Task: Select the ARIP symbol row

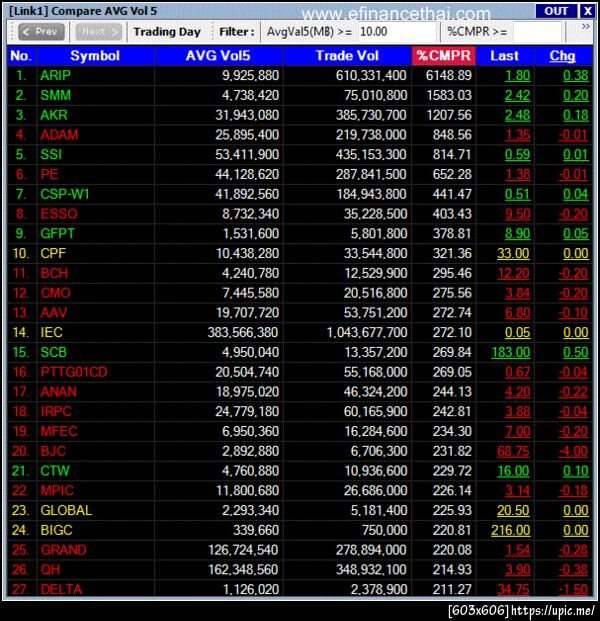Action: click(300, 75)
